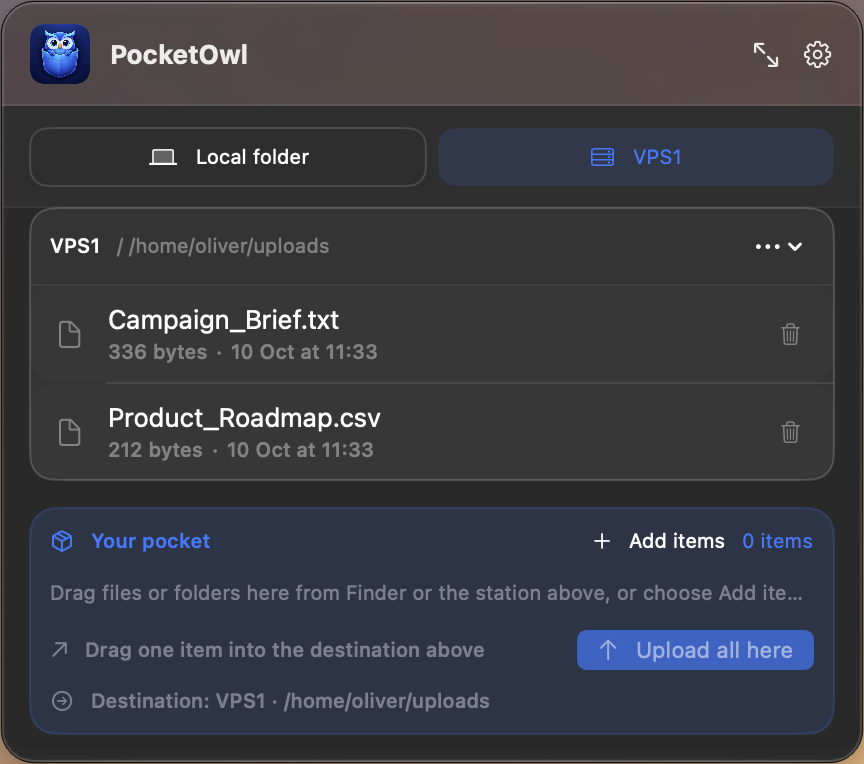Collapse the VPS1 panel with the chevron

pyautogui.click(x=795, y=246)
